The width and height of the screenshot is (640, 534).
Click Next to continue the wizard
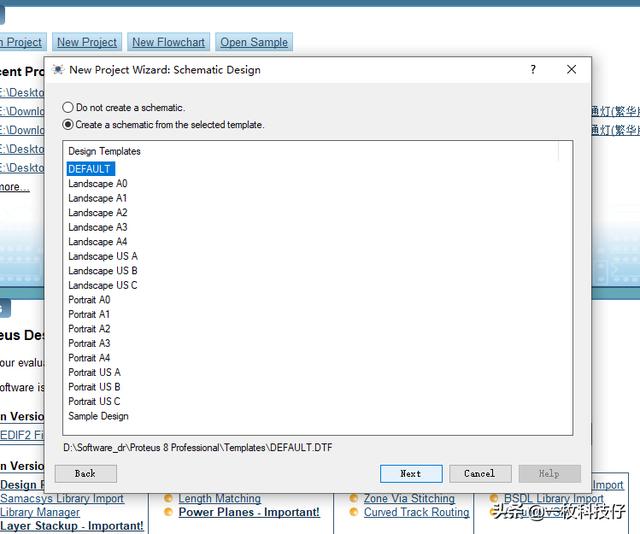(411, 474)
